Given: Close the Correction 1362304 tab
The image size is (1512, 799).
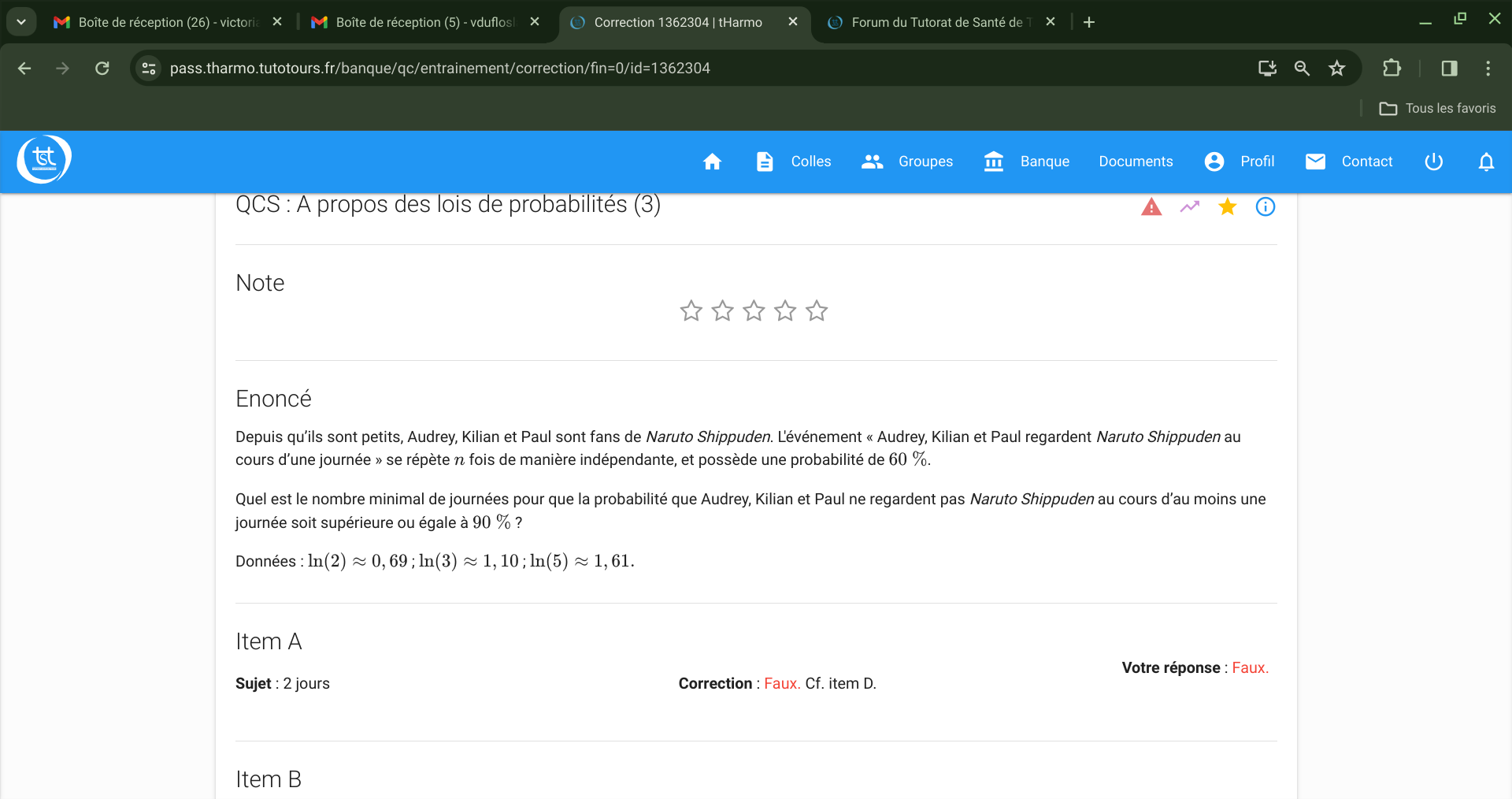Looking at the screenshot, I should (793, 22).
